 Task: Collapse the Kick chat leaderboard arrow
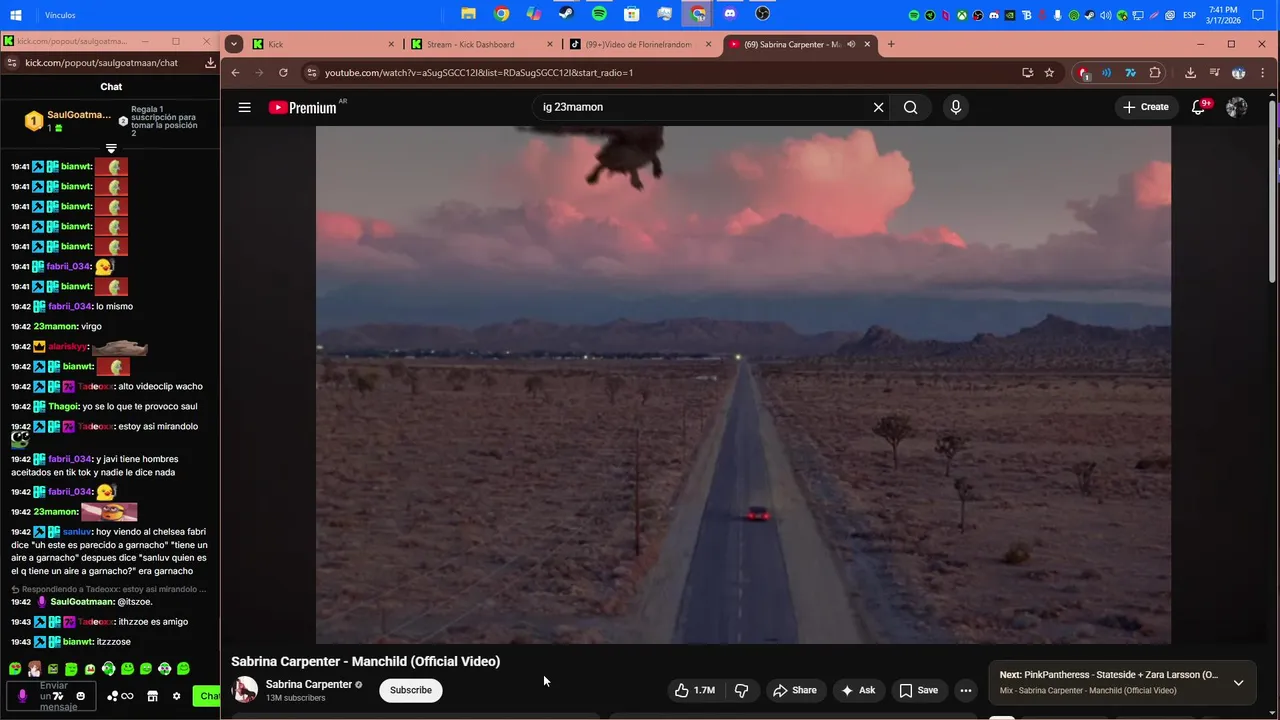point(111,149)
